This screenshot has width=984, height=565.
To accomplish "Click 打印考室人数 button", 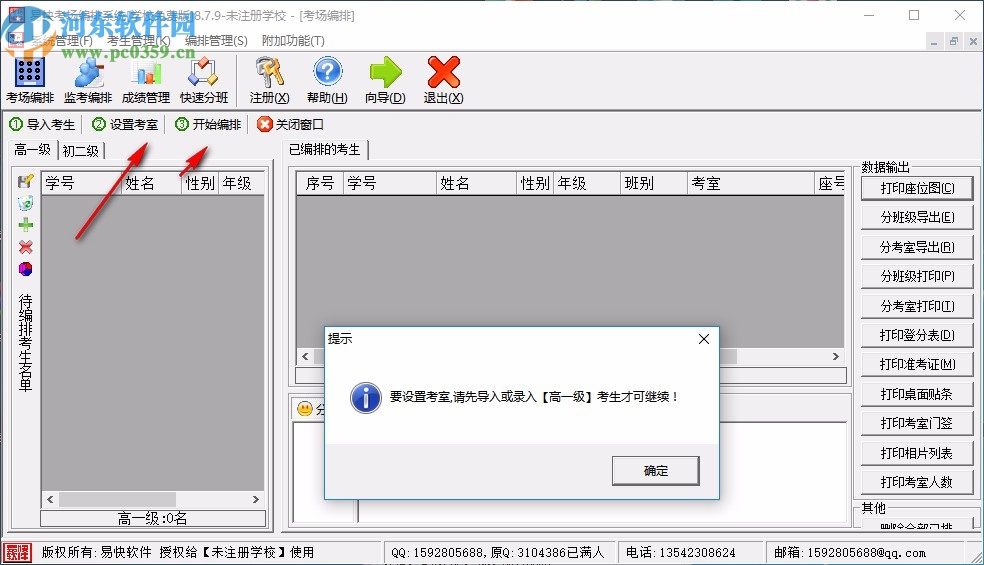I will coord(917,482).
